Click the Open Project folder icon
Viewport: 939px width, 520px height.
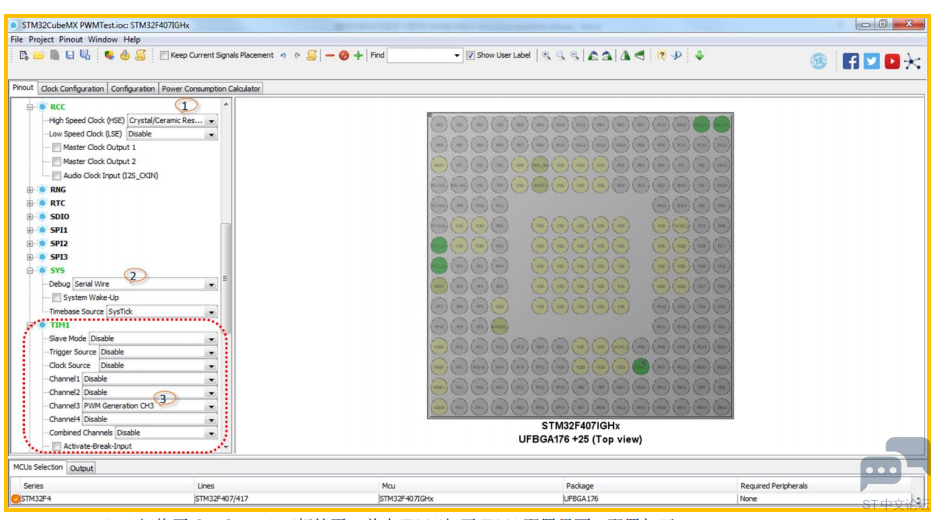pyautogui.click(x=39, y=56)
